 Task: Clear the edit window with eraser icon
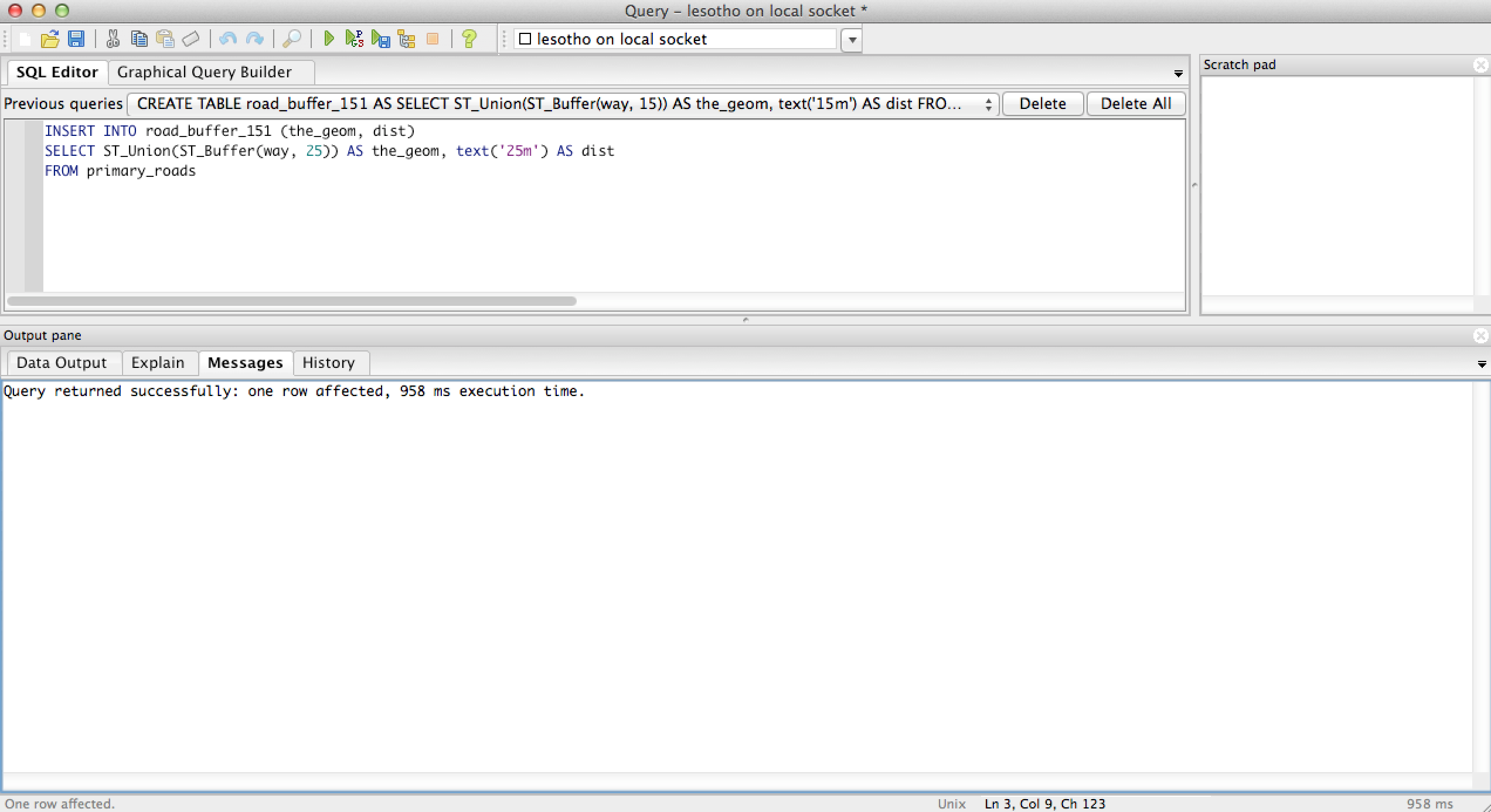(190, 39)
